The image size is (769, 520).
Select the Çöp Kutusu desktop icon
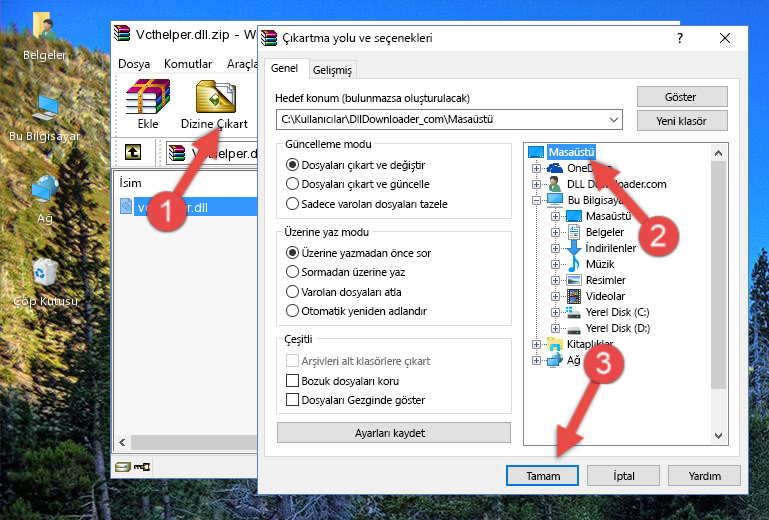coord(45,272)
